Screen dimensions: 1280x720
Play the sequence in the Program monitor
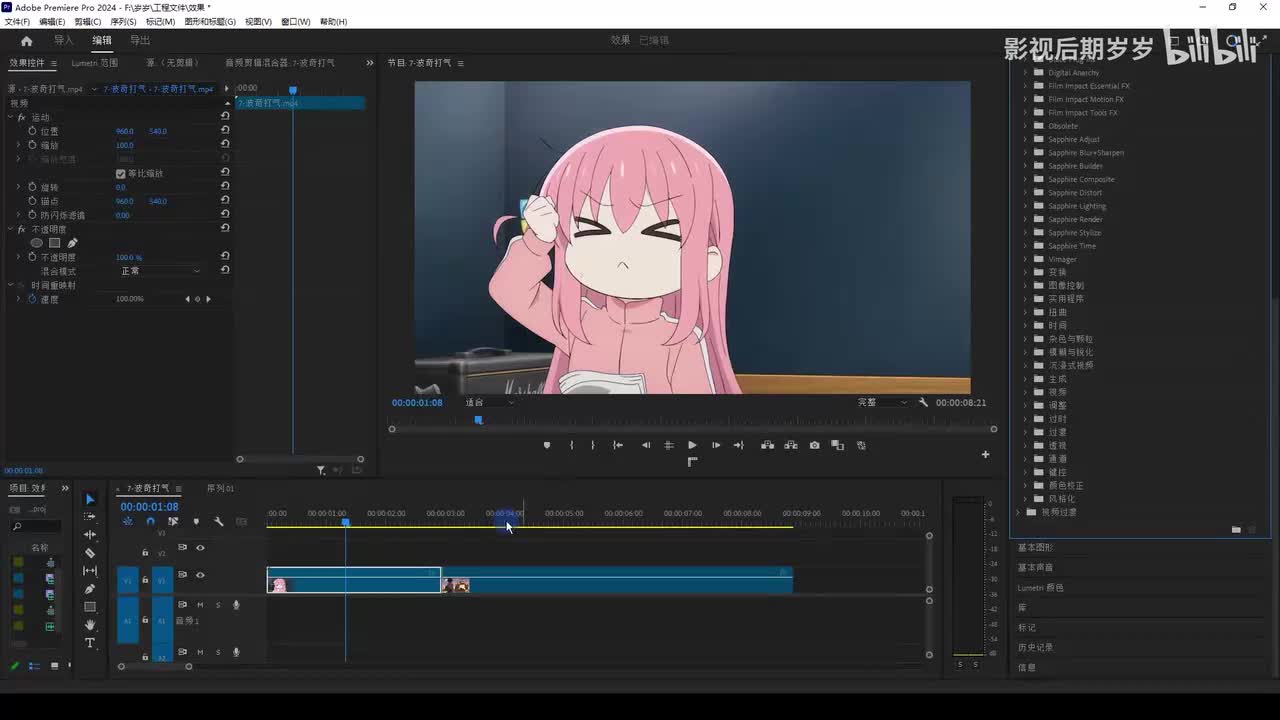692,445
